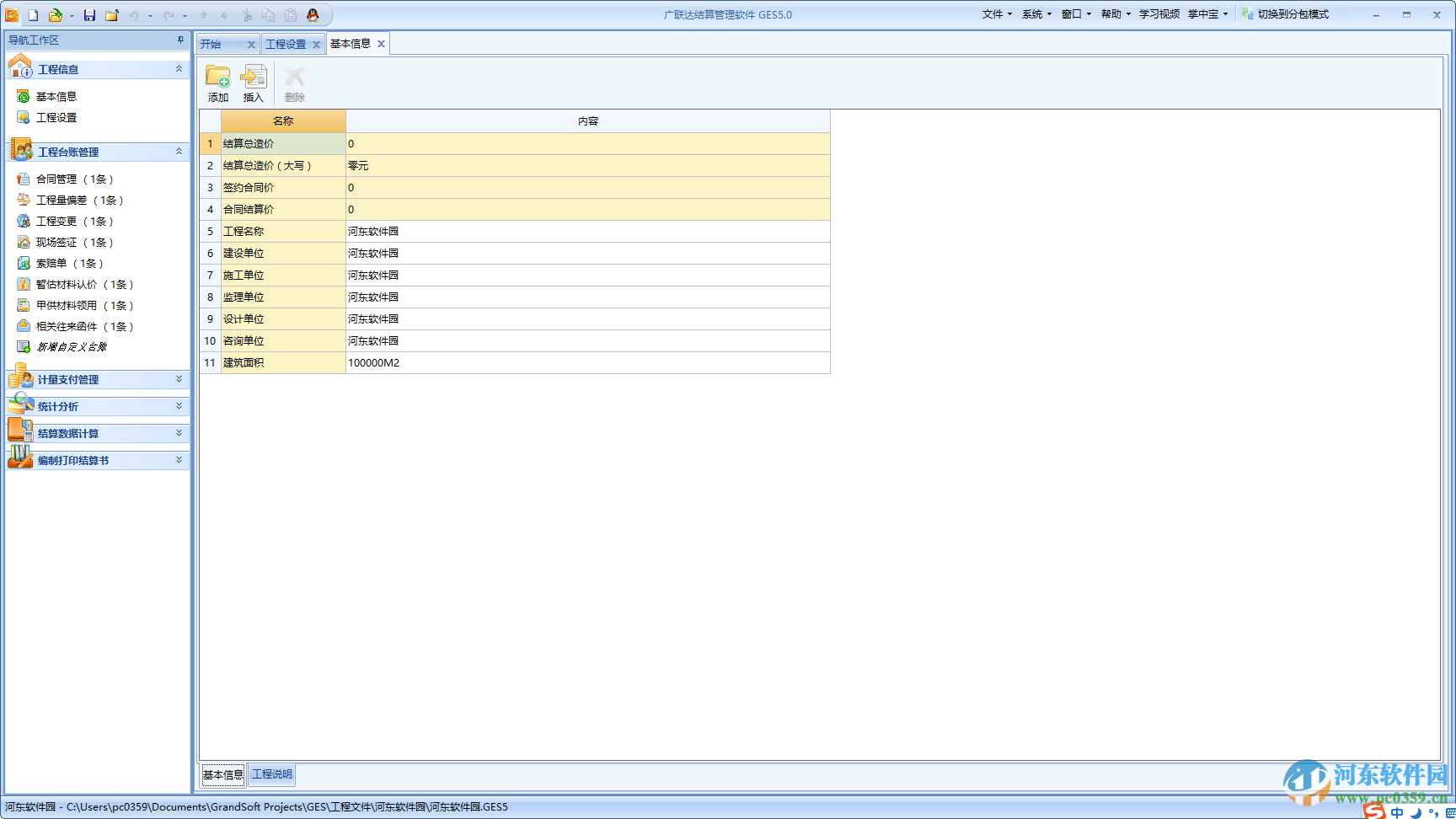Select the 基本信息 bottom tab
This screenshot has width=1456, height=819.
point(223,775)
